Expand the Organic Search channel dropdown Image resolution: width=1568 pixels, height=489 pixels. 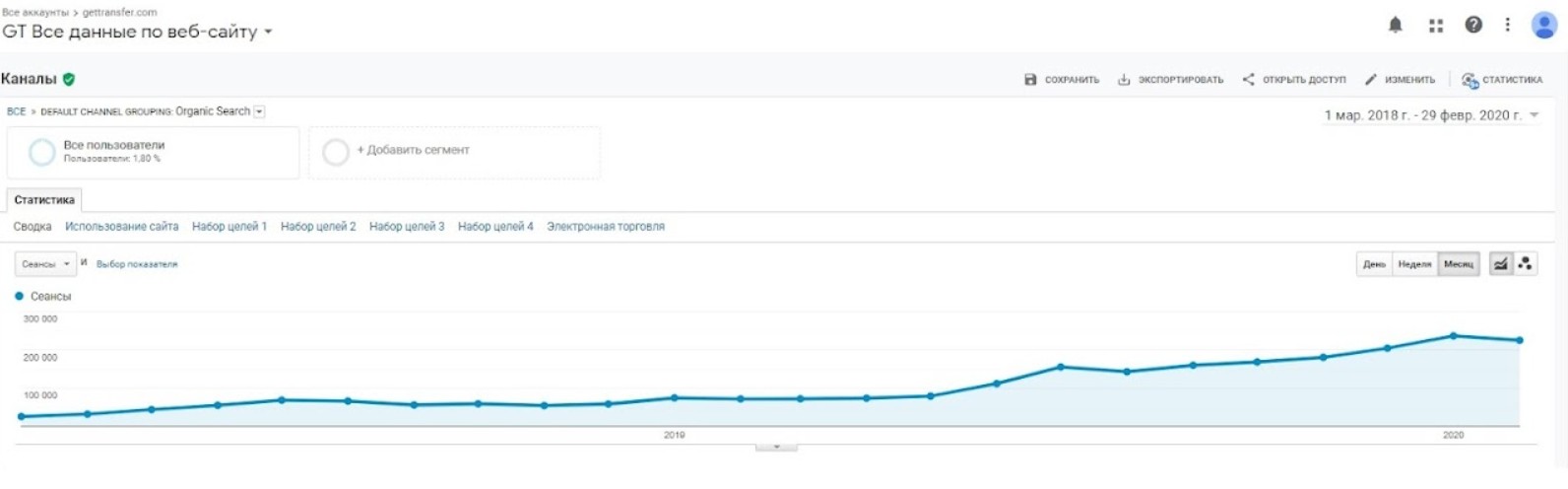coord(259,111)
